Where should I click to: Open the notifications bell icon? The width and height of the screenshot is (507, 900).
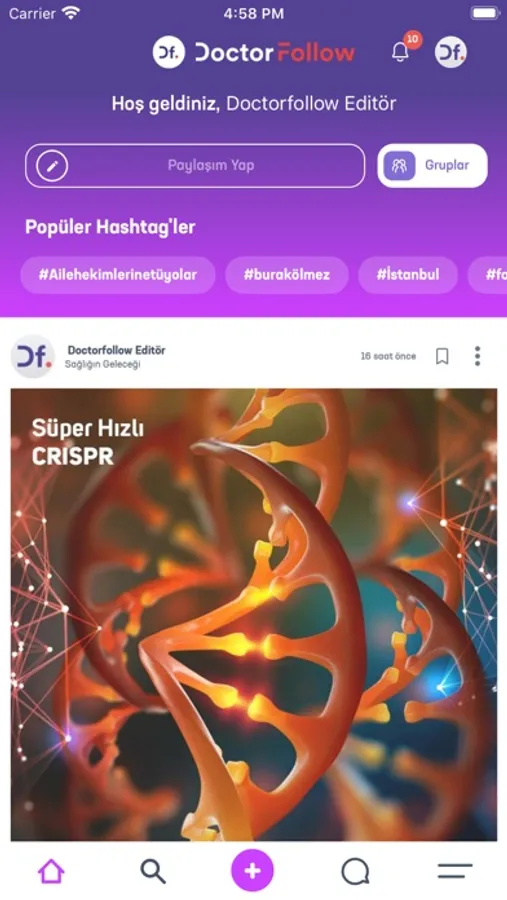[x=400, y=52]
